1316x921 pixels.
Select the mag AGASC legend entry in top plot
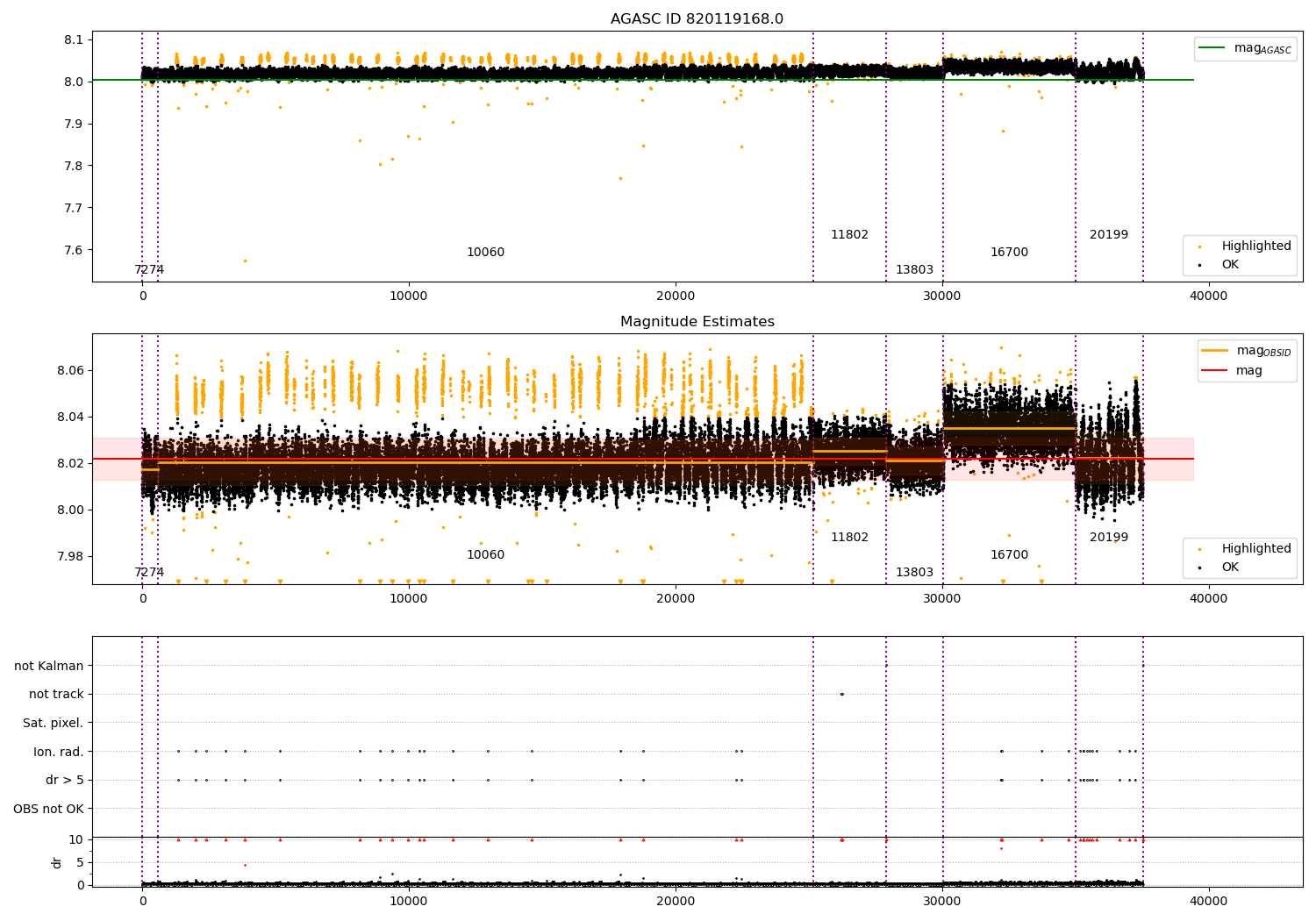[x=1246, y=49]
